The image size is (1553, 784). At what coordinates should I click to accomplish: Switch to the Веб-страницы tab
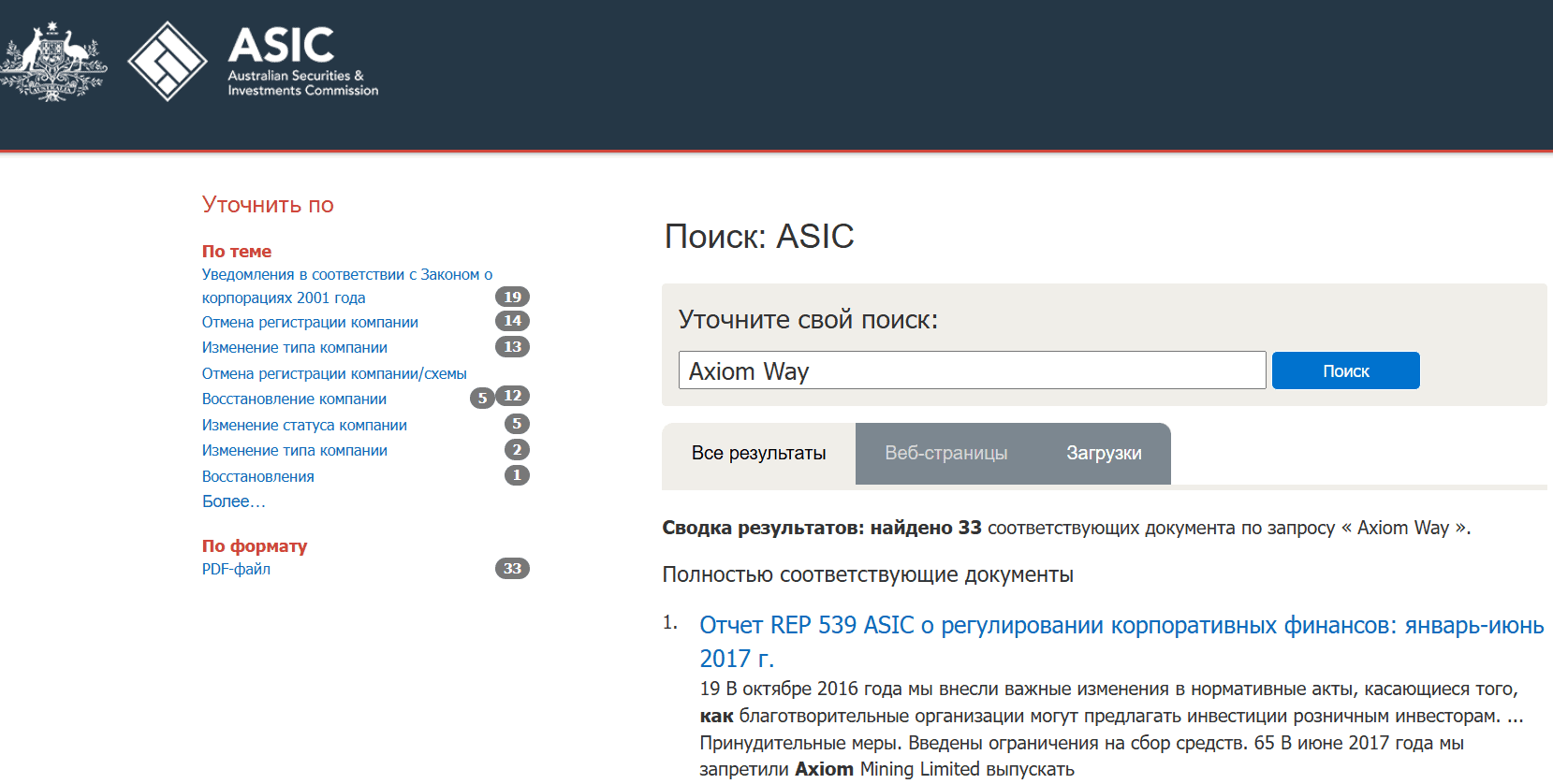click(x=945, y=454)
